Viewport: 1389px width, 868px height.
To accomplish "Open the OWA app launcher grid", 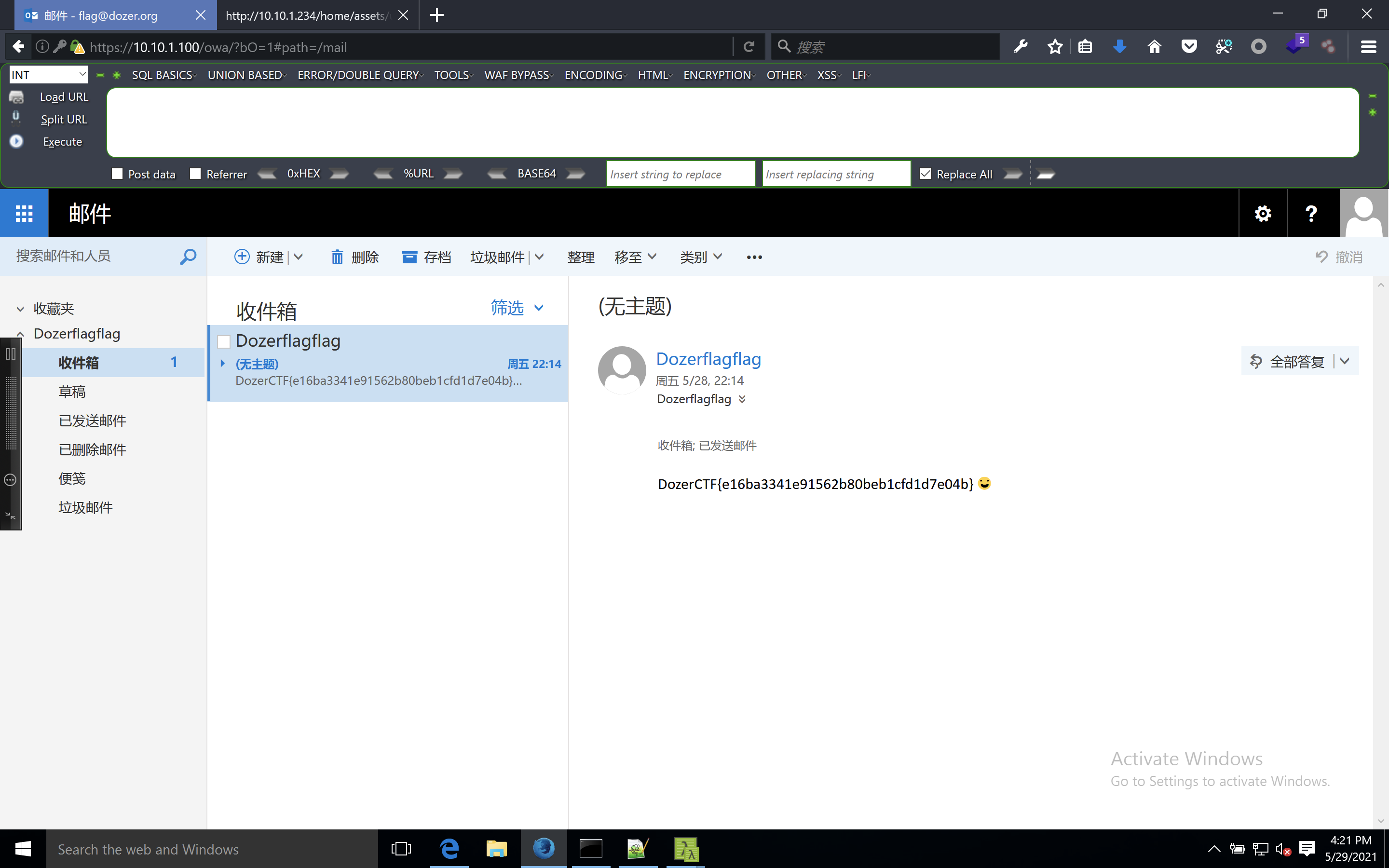I will [24, 214].
